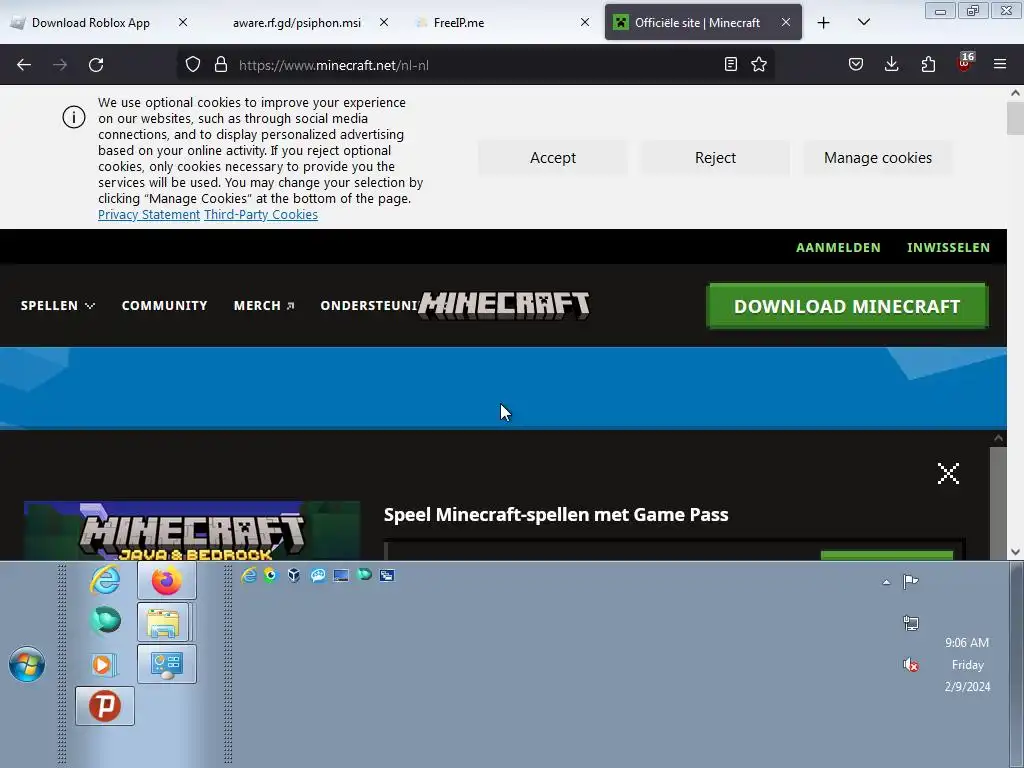The height and width of the screenshot is (768, 1024).
Task: Close the aware.rf.gd/psiphon.msi tab
Action: coord(384,22)
